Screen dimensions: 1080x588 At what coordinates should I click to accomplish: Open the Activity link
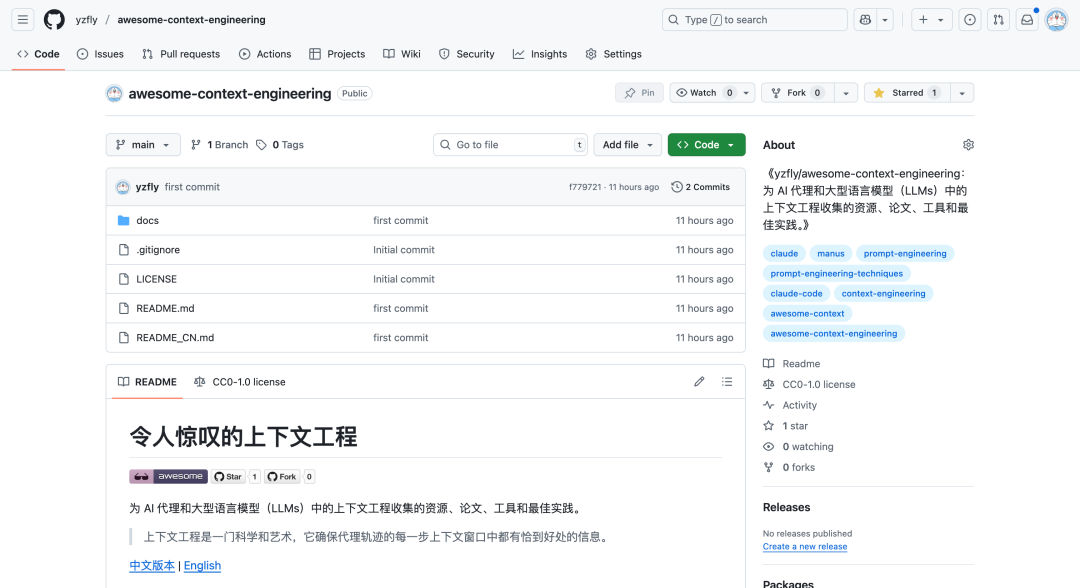(x=790, y=405)
